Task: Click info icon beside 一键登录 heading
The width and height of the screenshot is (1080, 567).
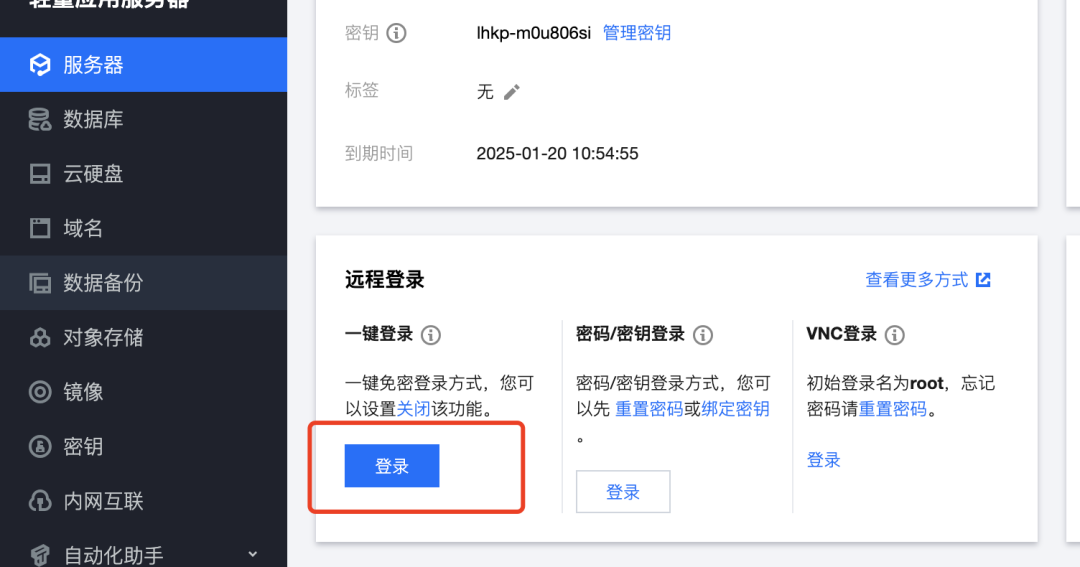Action: click(x=431, y=335)
